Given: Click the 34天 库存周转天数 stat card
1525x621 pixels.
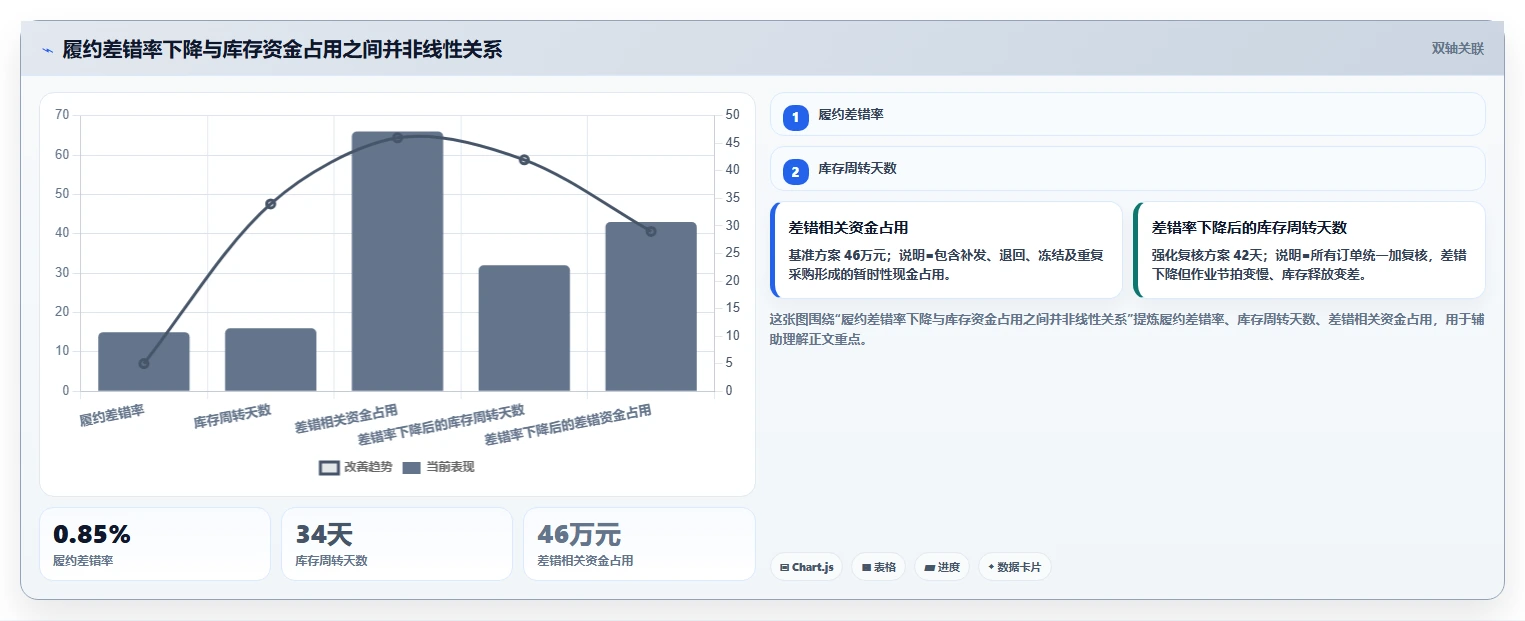Looking at the screenshot, I should coord(397,544).
